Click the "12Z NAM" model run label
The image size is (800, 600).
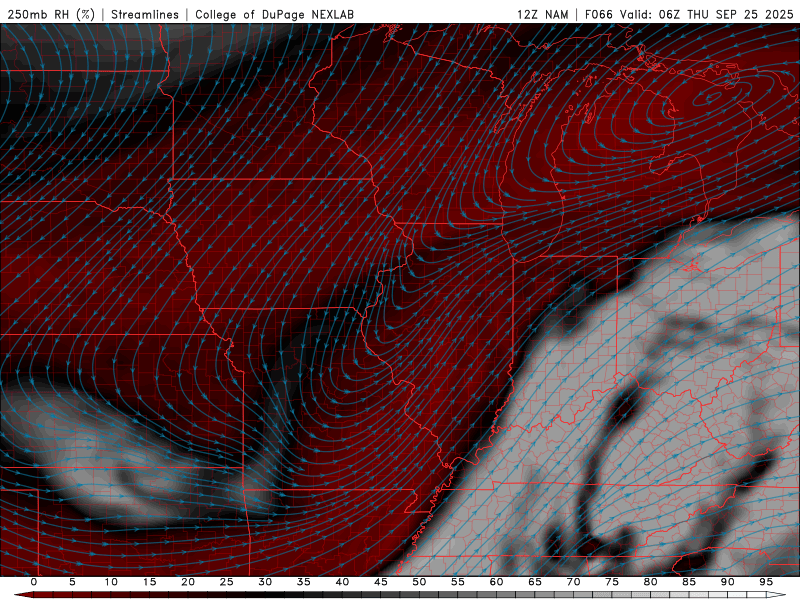click(x=542, y=14)
